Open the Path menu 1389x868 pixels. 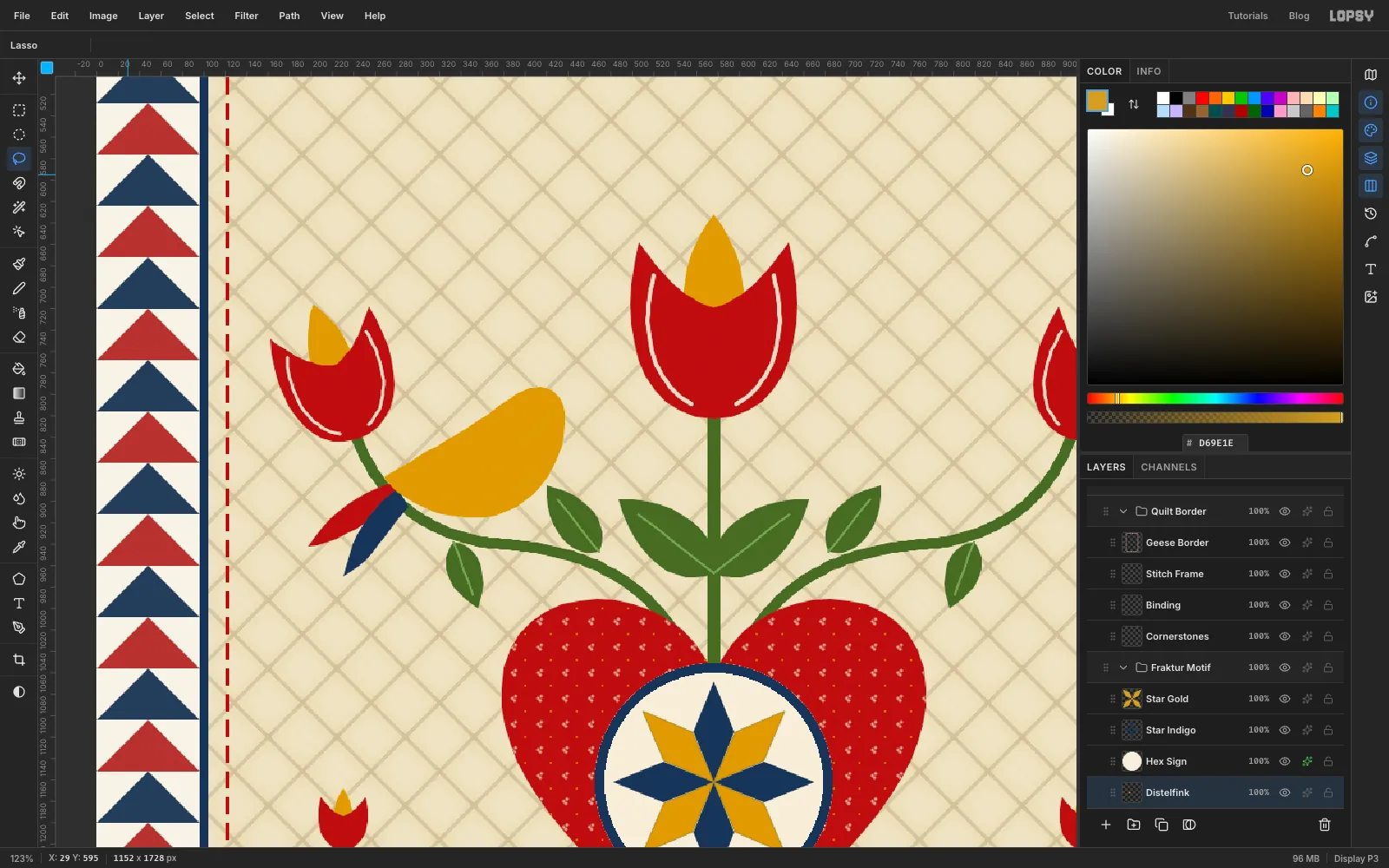tap(289, 16)
